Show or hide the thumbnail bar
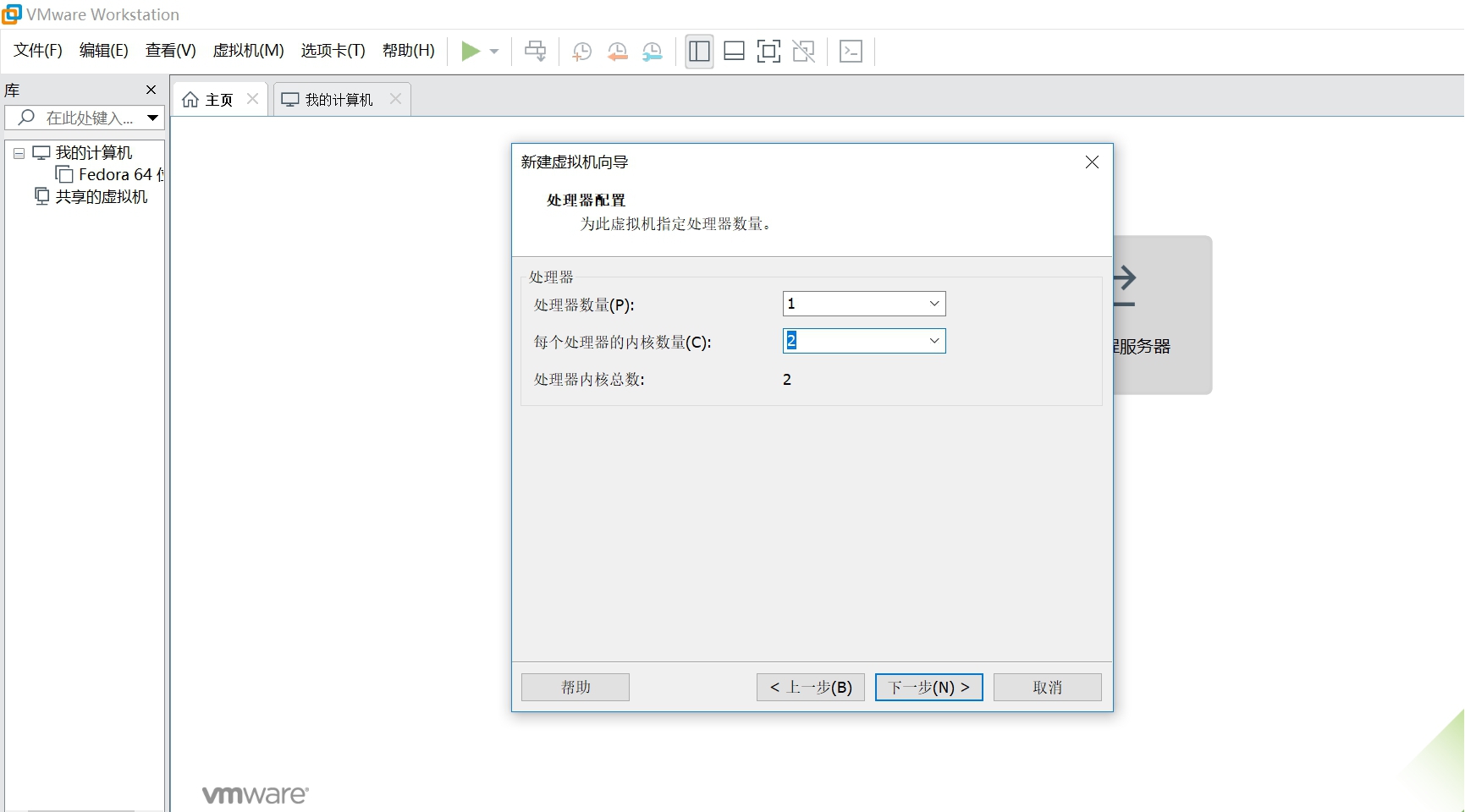 tap(733, 51)
